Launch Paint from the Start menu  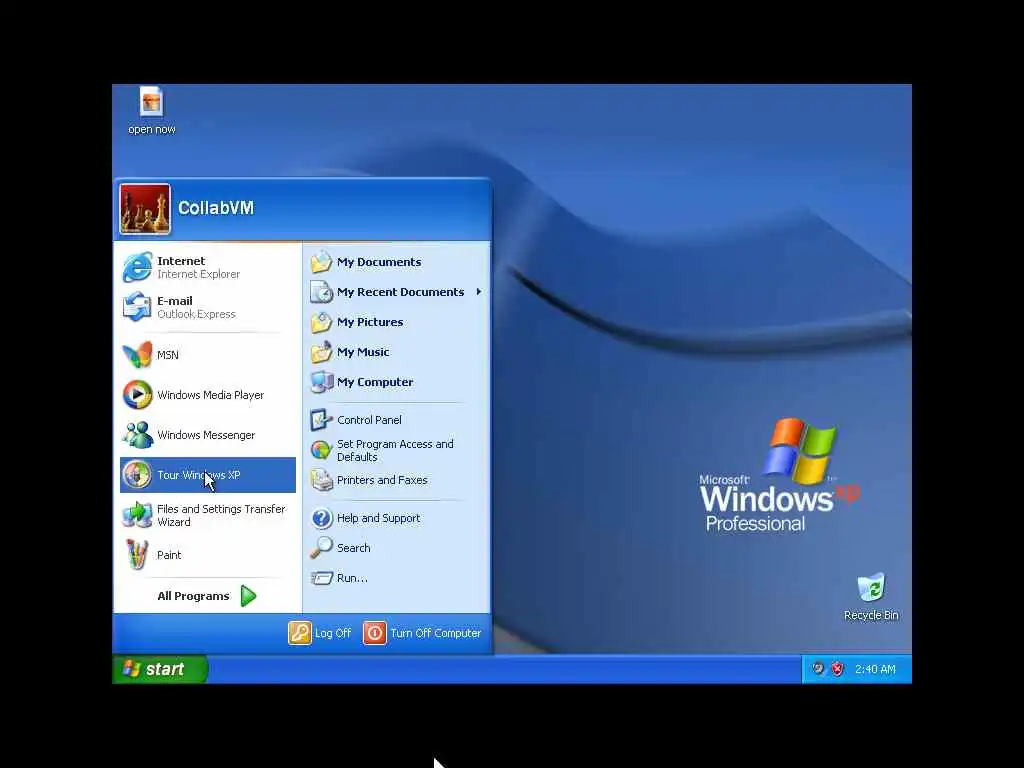(x=208, y=555)
